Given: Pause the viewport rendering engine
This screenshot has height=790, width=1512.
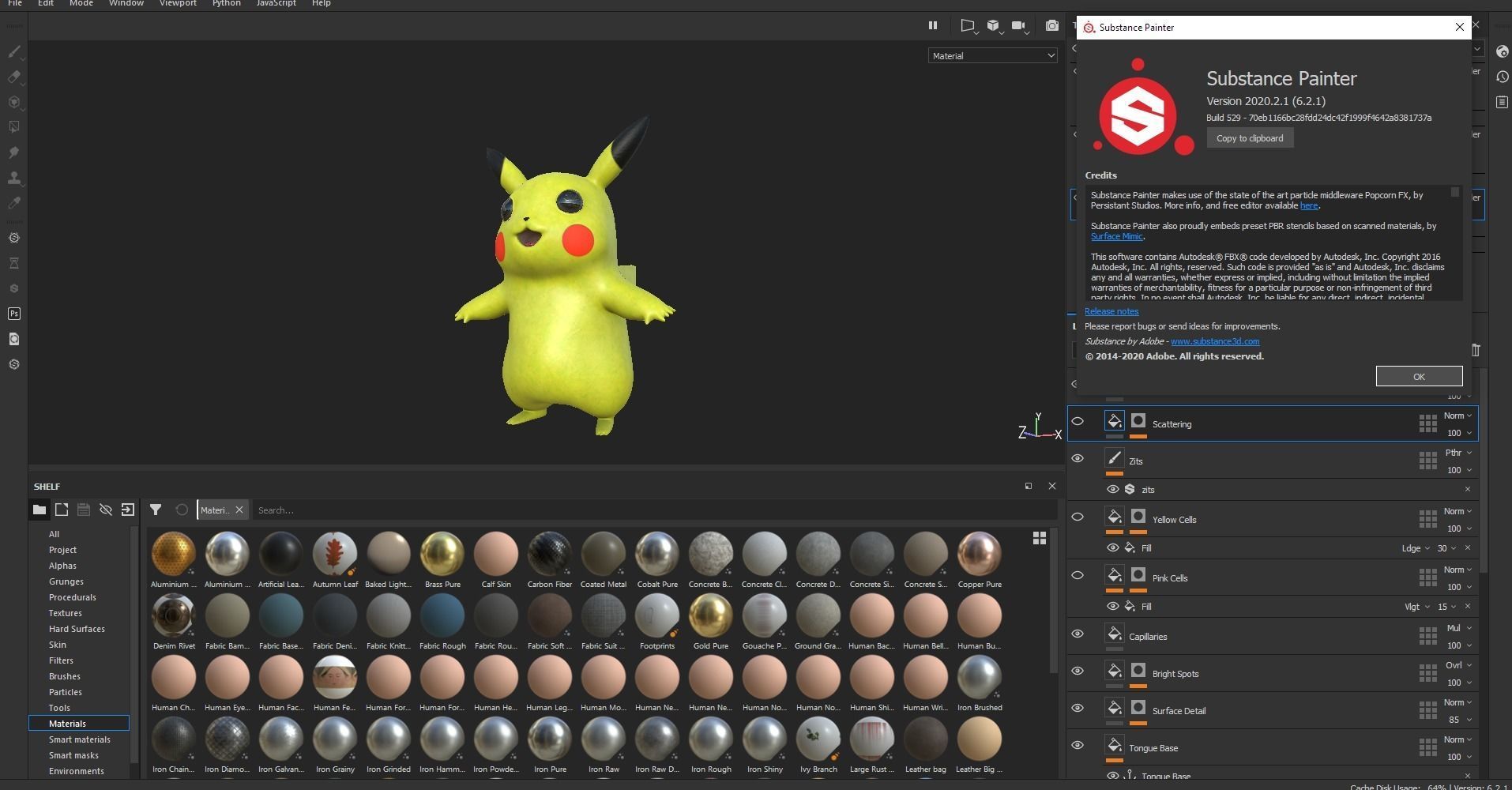Looking at the screenshot, I should coord(933,25).
